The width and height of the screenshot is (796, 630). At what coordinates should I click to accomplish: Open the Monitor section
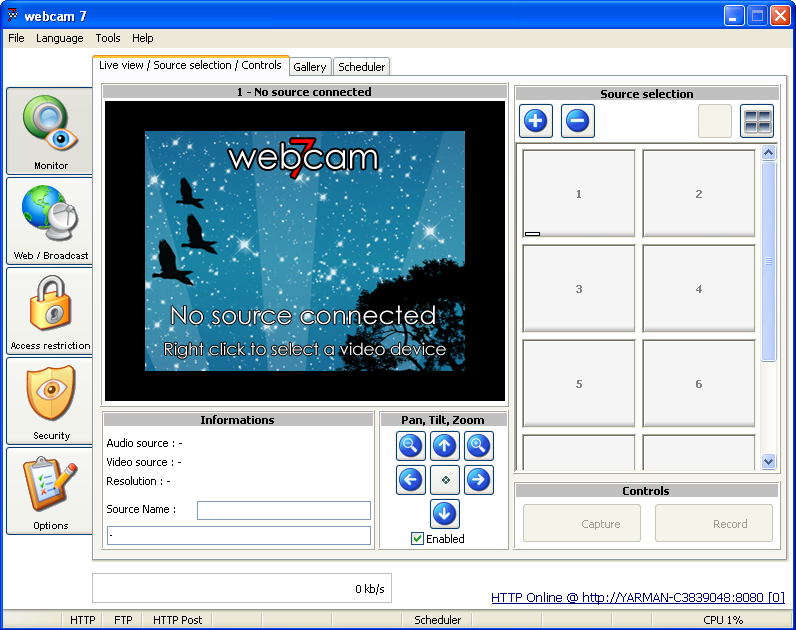[50, 131]
